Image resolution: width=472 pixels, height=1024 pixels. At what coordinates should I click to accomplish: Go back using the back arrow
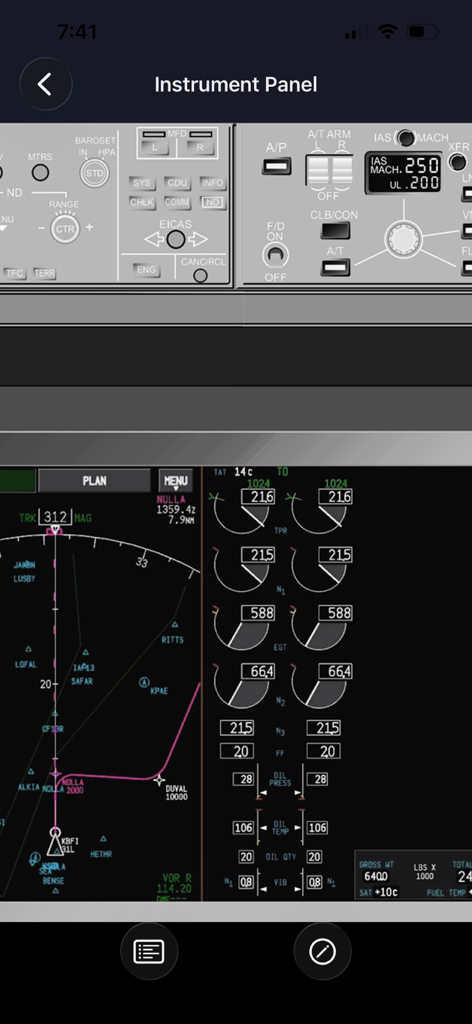click(x=45, y=84)
